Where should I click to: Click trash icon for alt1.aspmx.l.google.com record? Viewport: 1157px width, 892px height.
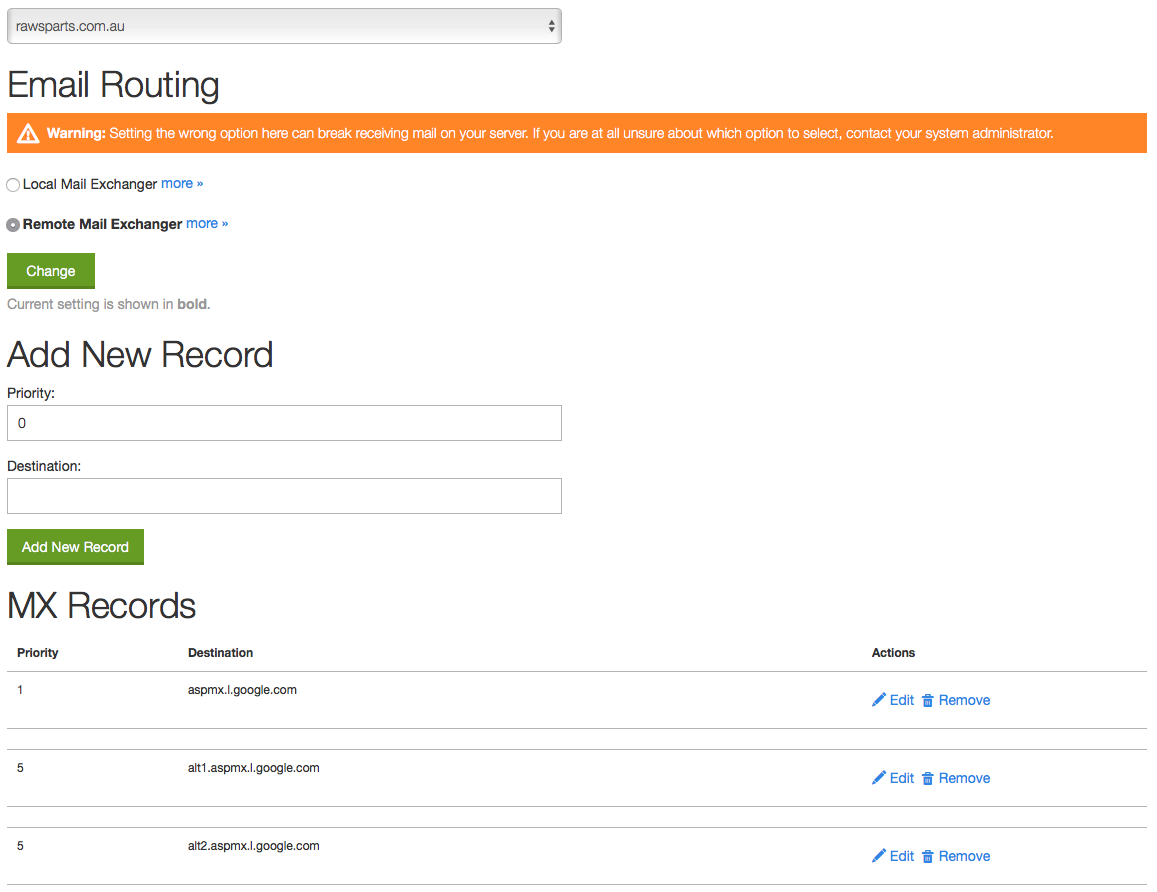[928, 778]
